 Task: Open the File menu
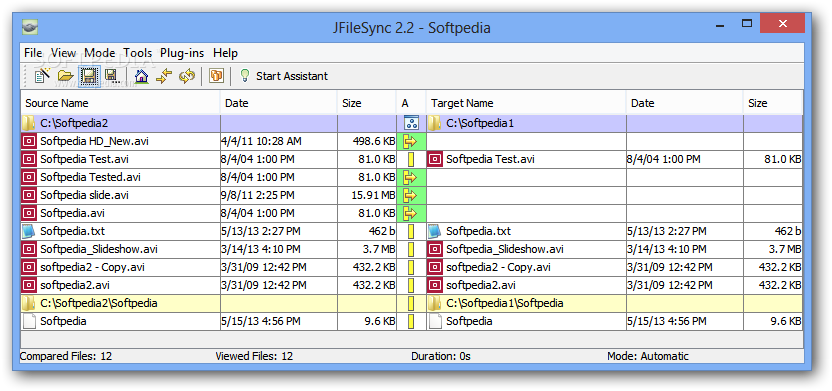click(x=33, y=53)
